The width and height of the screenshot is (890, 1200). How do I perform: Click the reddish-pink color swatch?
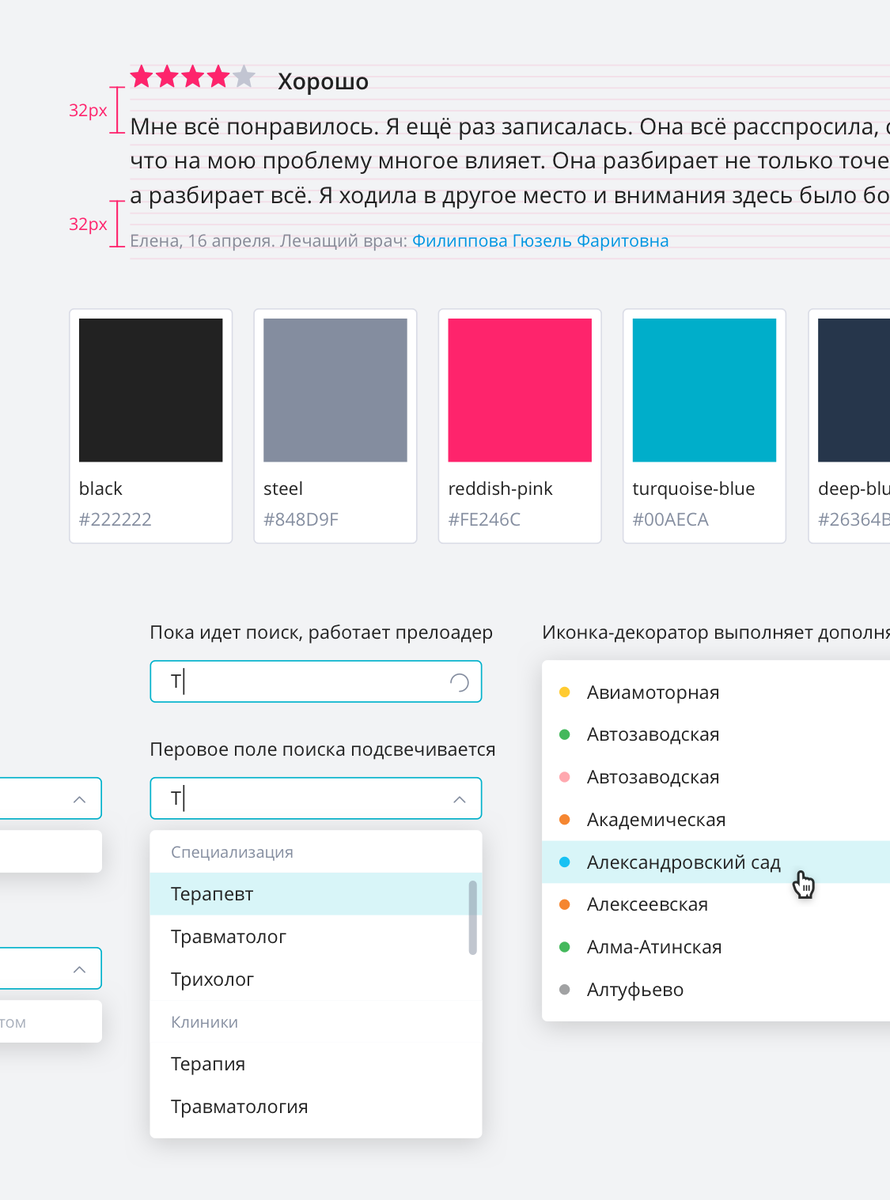(x=520, y=390)
